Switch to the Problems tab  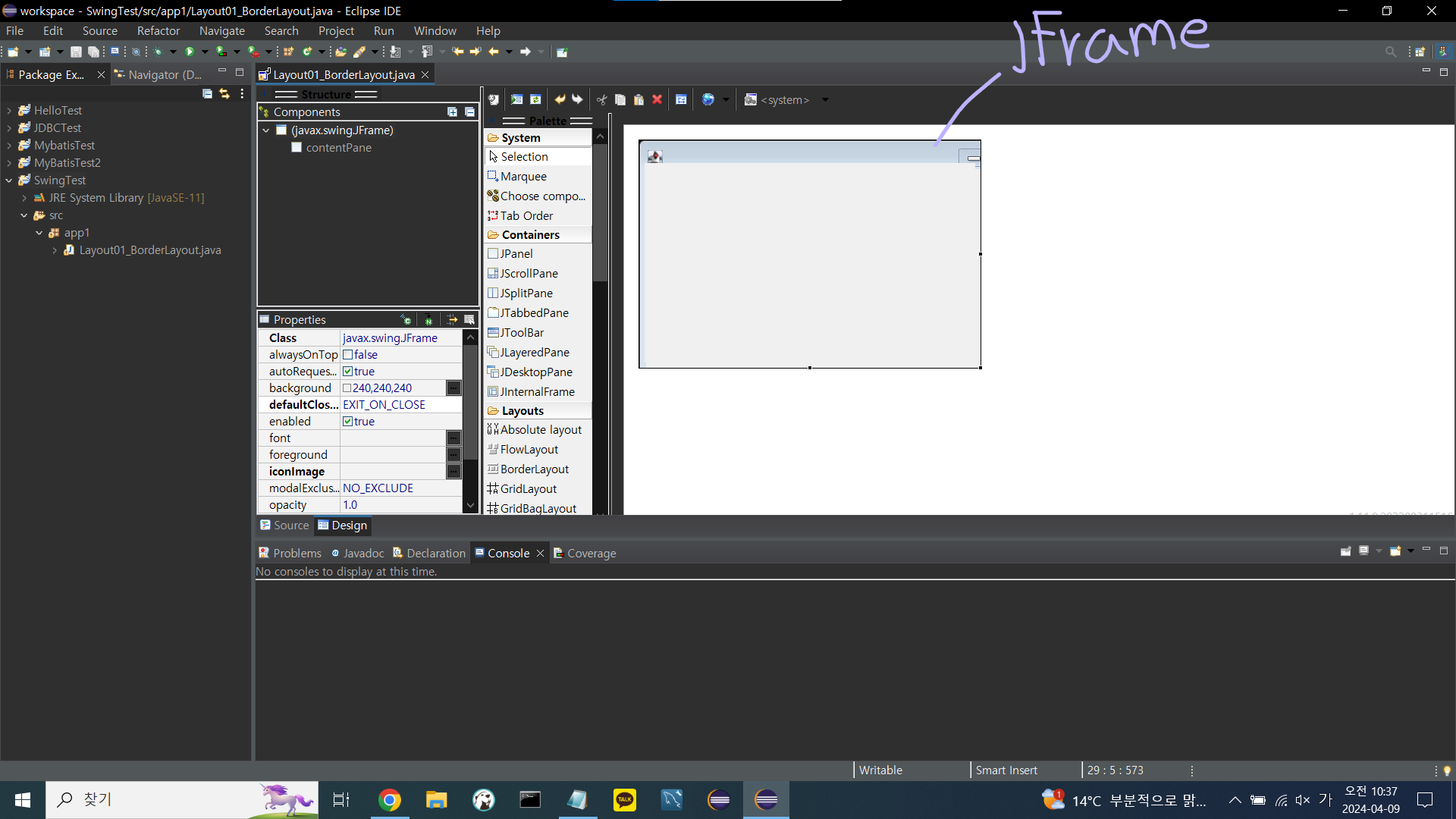tap(290, 554)
